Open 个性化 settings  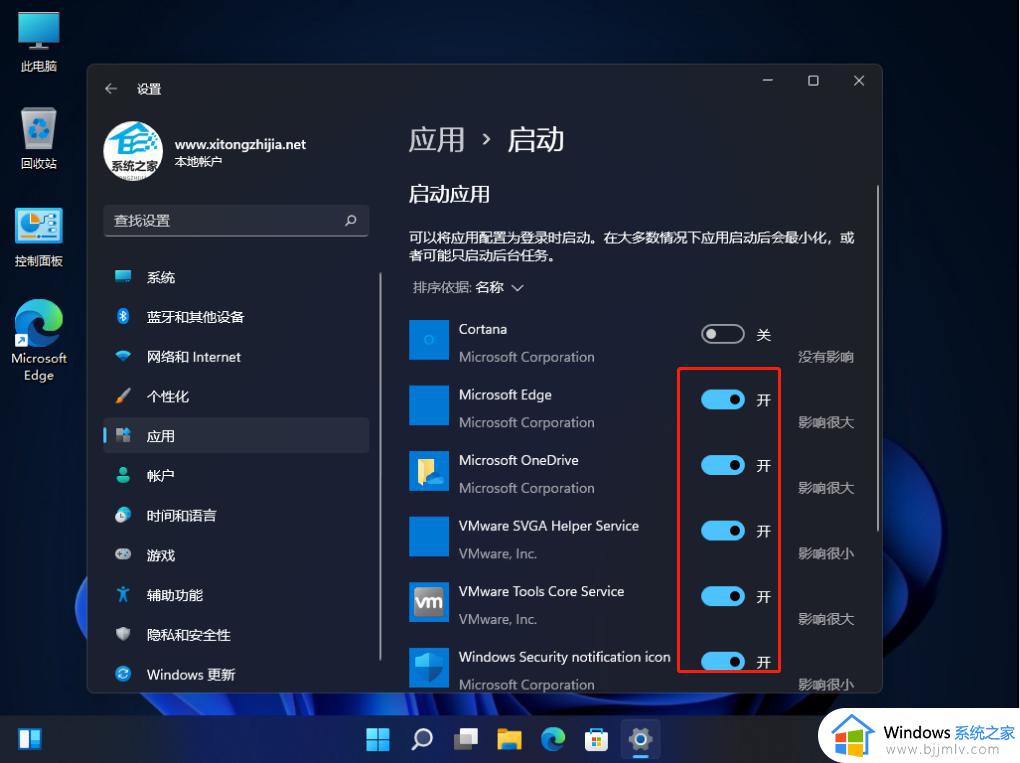pos(236,396)
